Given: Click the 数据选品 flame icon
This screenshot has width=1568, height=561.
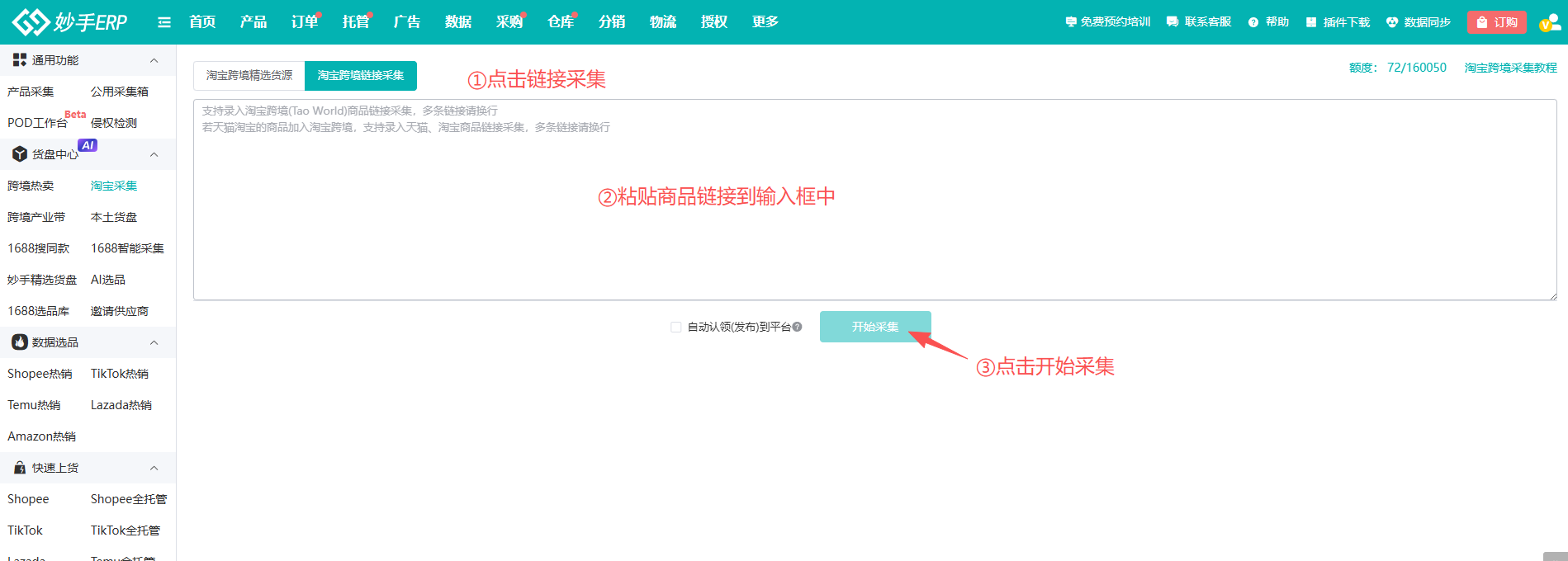Looking at the screenshot, I should [x=20, y=342].
